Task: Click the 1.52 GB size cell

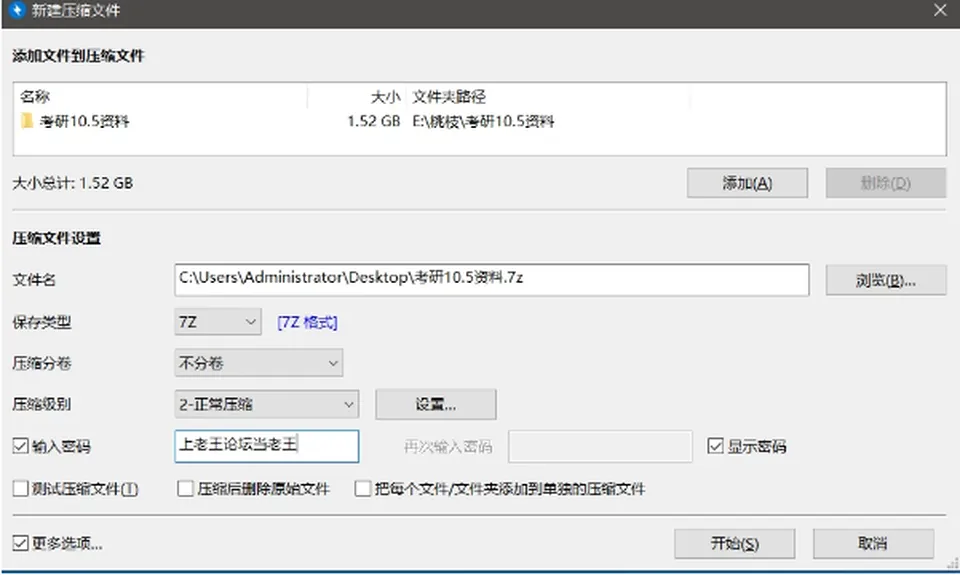Action: pos(373,121)
